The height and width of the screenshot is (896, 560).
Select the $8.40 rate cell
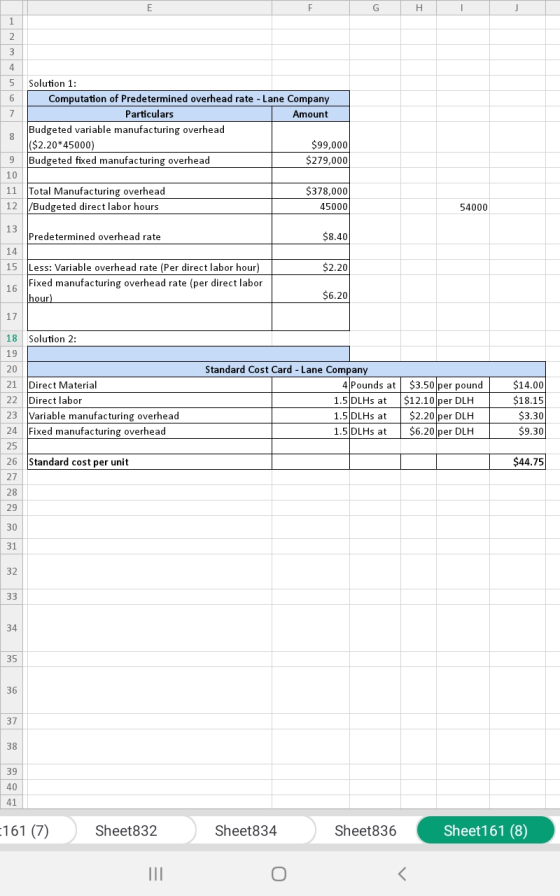[310, 229]
